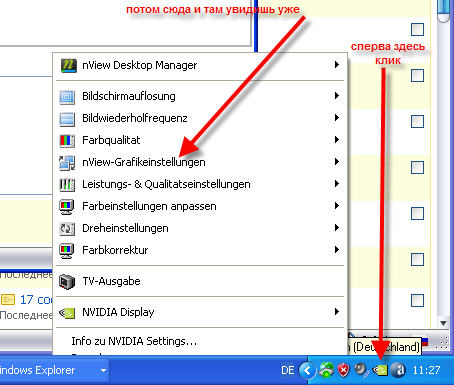Open Info zu NVIDIA Settings...
Viewport: 454px width, 385px height.
[x=200, y=341]
